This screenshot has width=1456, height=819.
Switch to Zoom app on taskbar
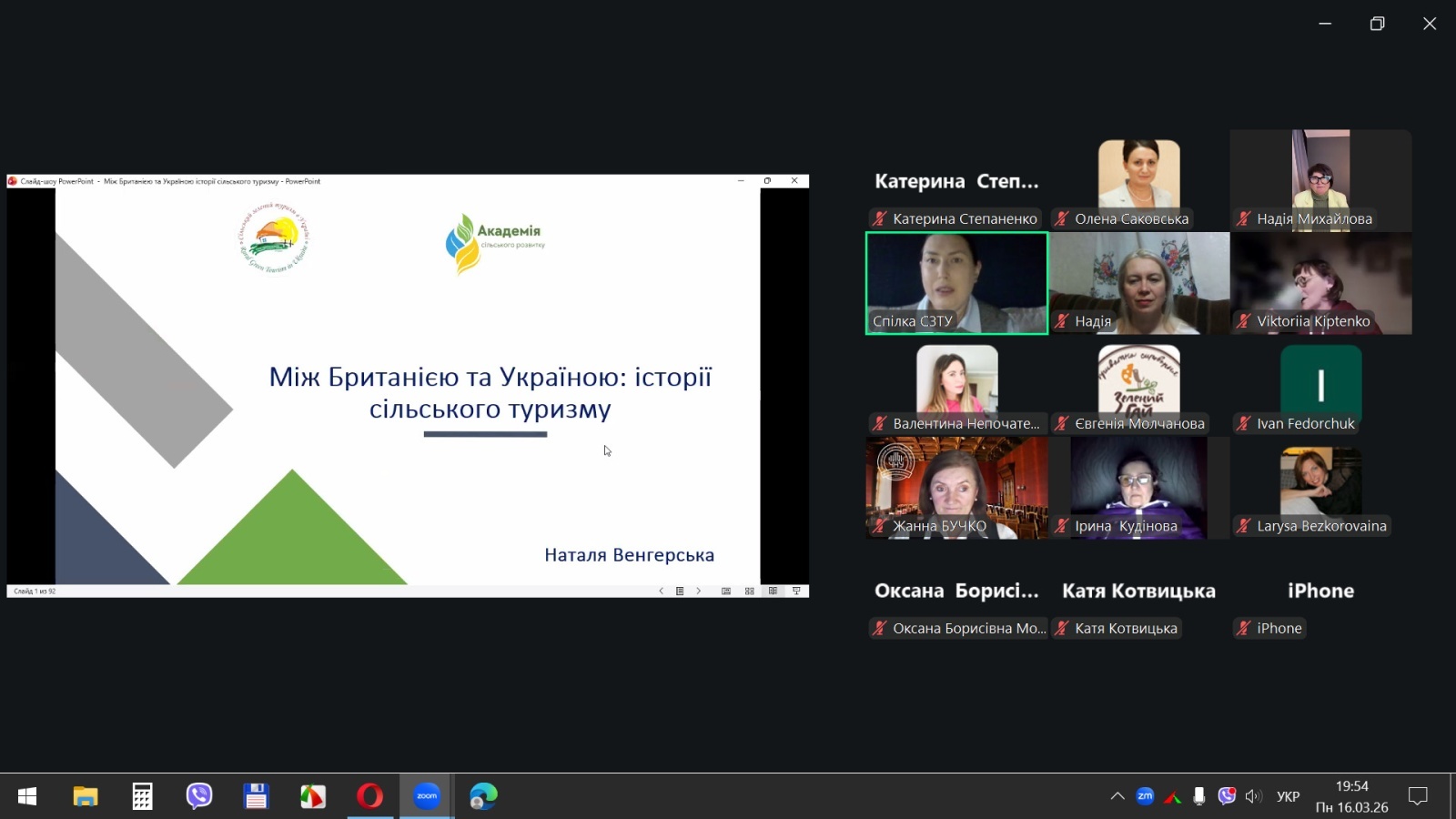pos(427,796)
